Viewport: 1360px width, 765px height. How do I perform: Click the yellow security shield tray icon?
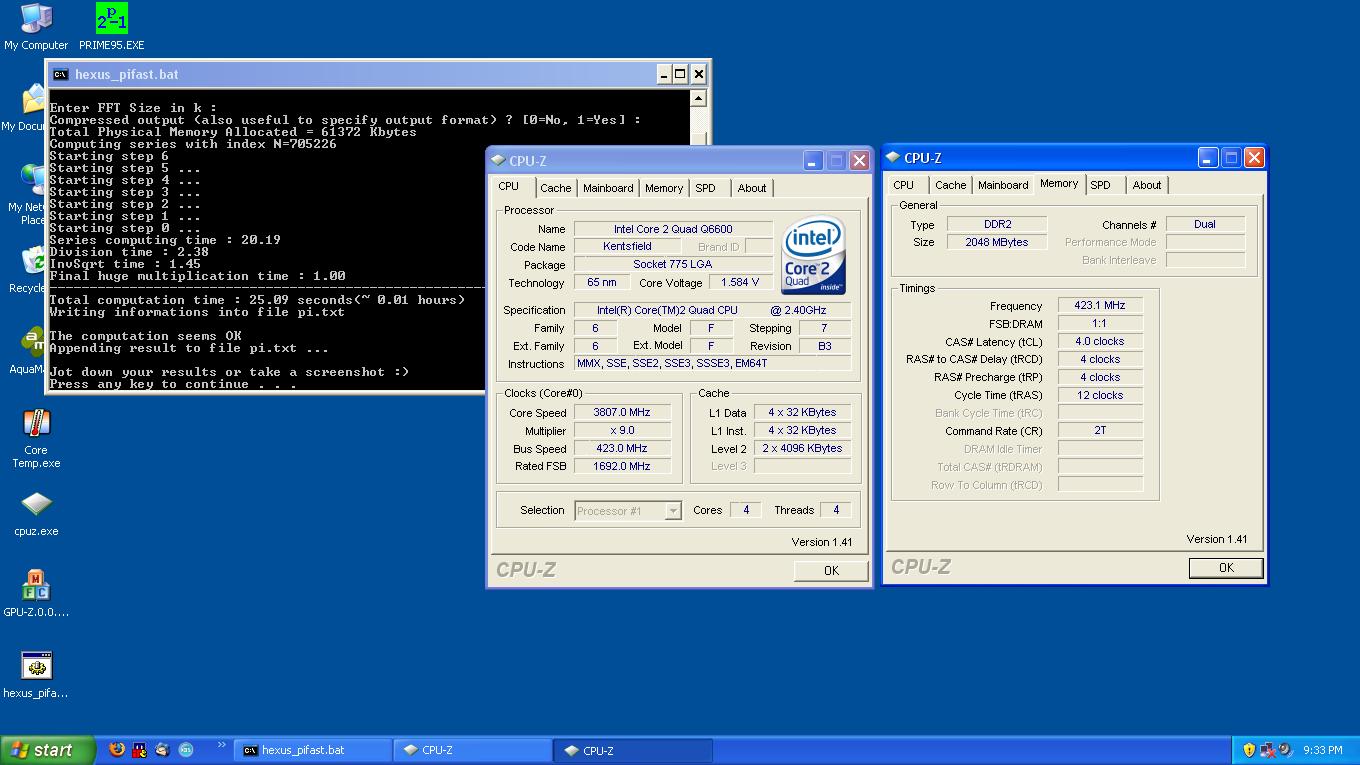coord(1249,750)
